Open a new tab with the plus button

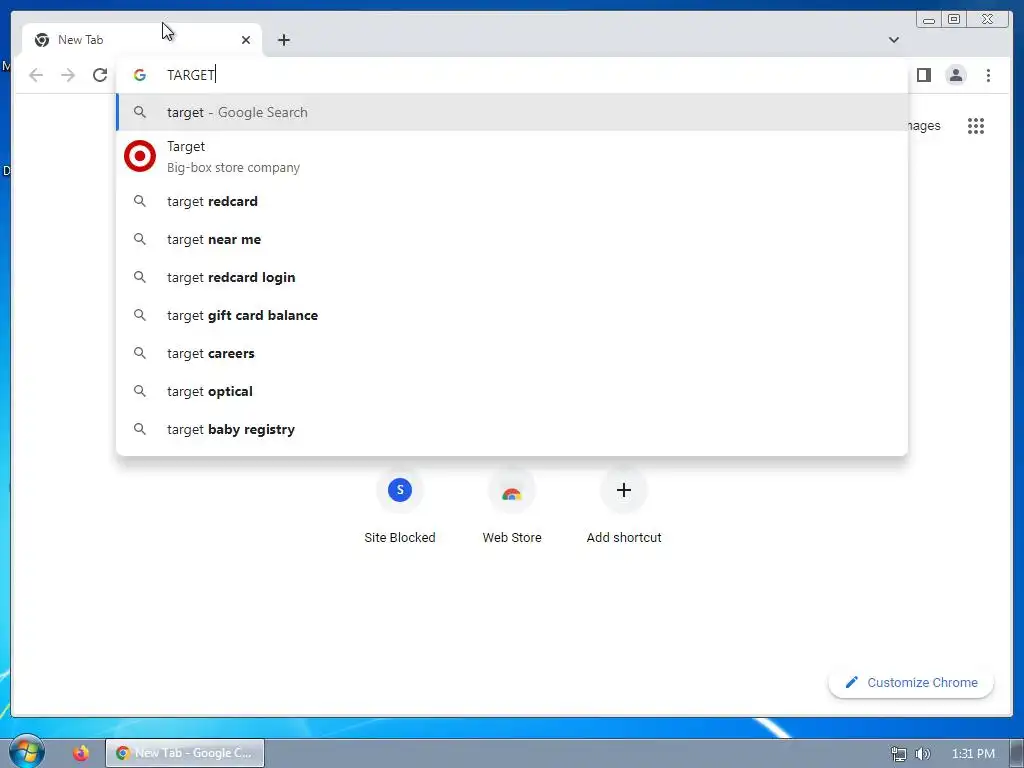[x=283, y=40]
